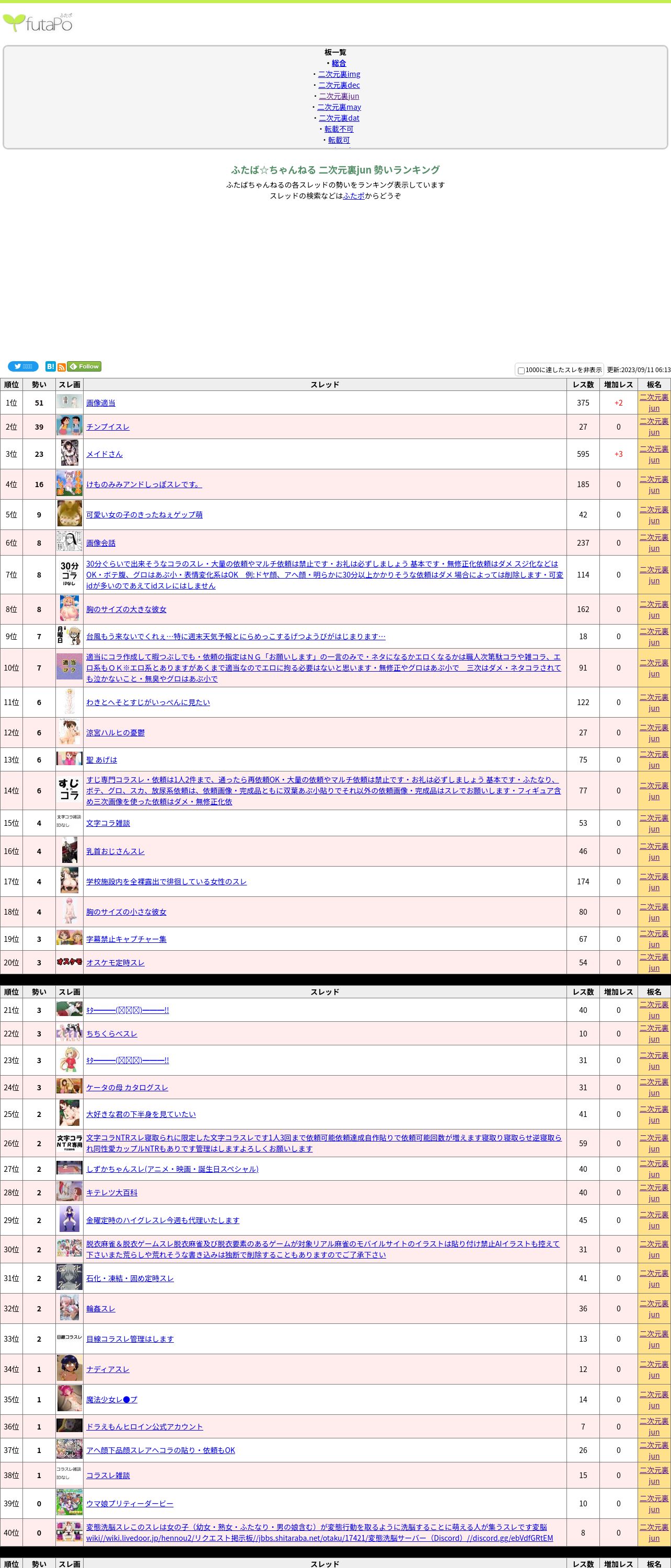671x1568 pixels.
Task: Open thread ナディアスレ
Action: [x=108, y=1369]
